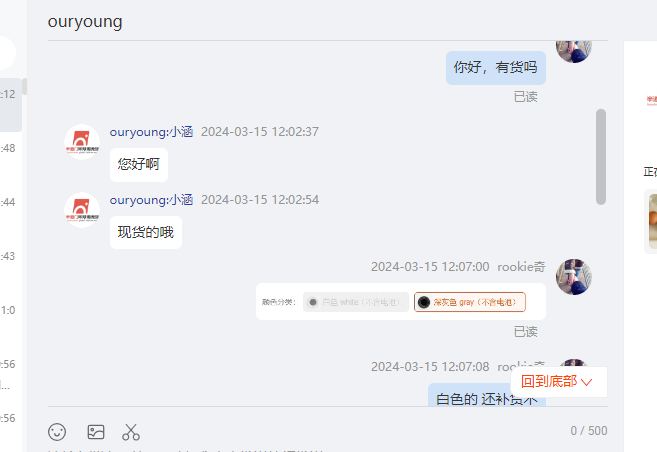Viewport: 657px width, 452px height.
Task: Click the conversation list scrollbar handle
Action: point(25,87)
